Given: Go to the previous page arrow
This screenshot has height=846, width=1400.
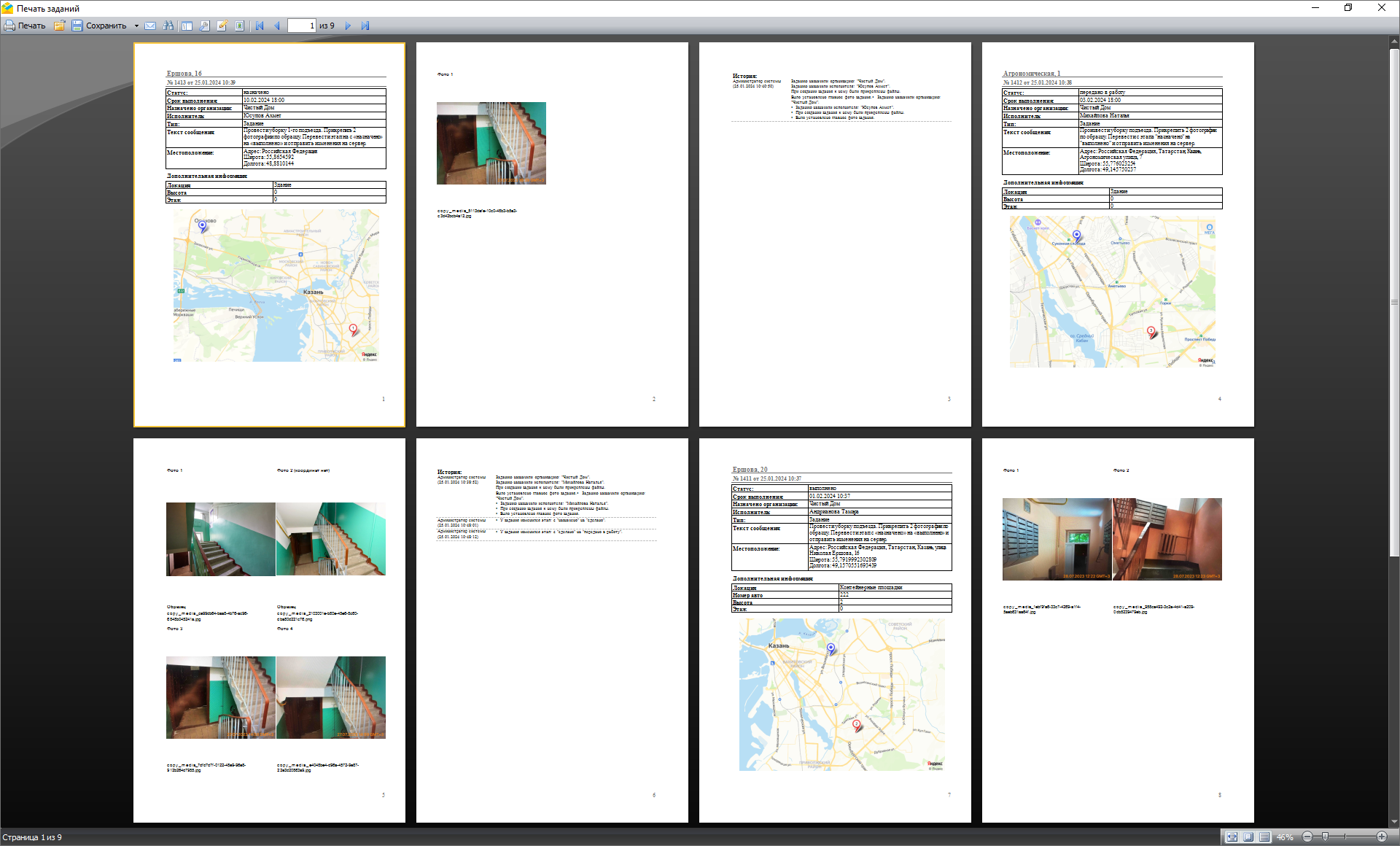Looking at the screenshot, I should pyautogui.click(x=277, y=26).
